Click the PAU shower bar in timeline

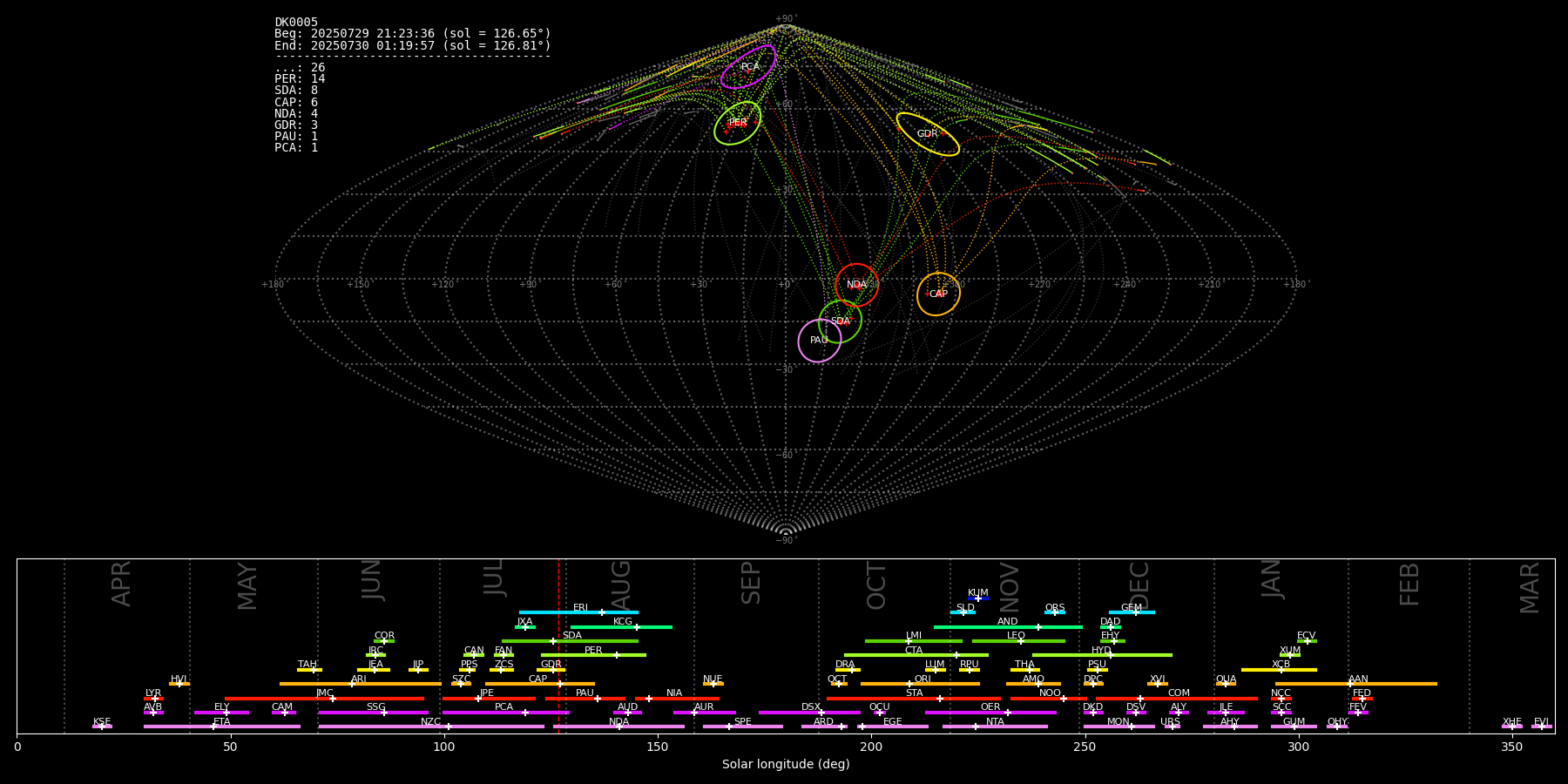point(585,699)
